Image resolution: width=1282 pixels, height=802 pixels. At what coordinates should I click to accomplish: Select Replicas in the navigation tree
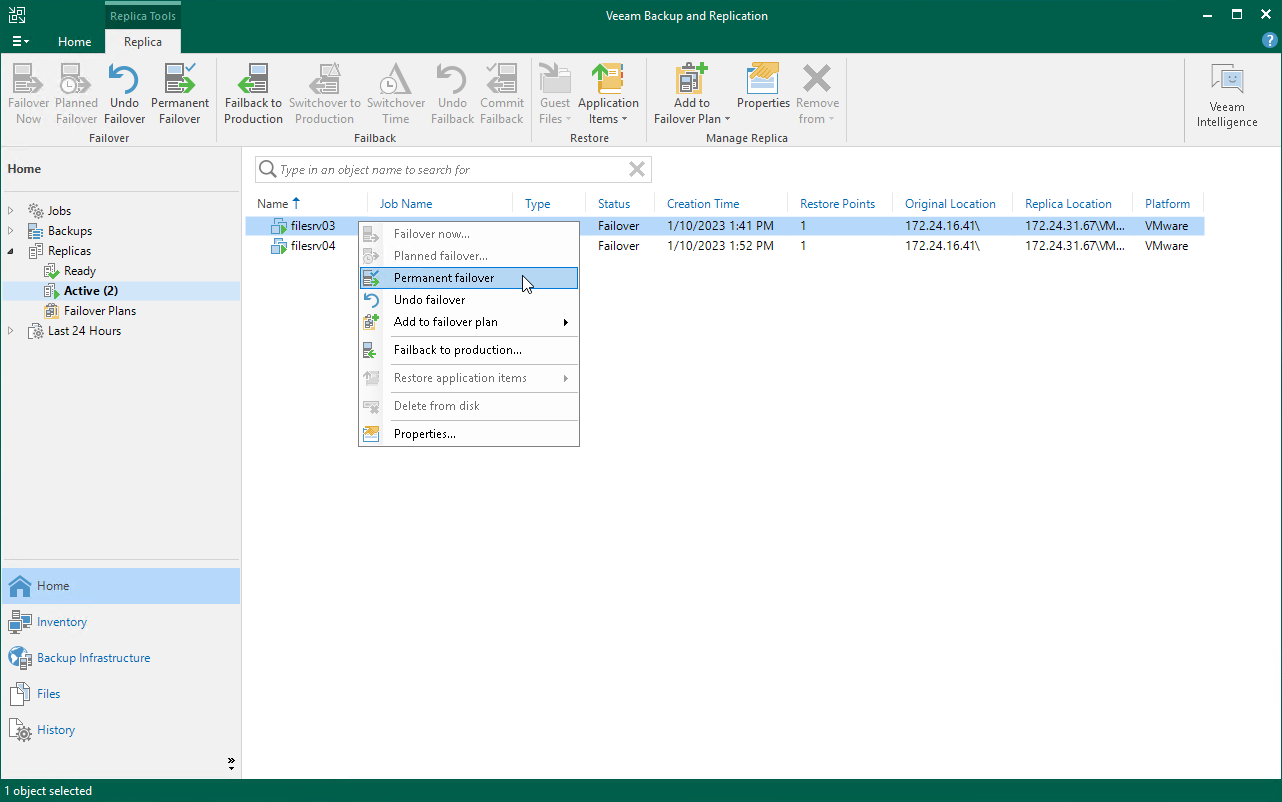click(69, 251)
